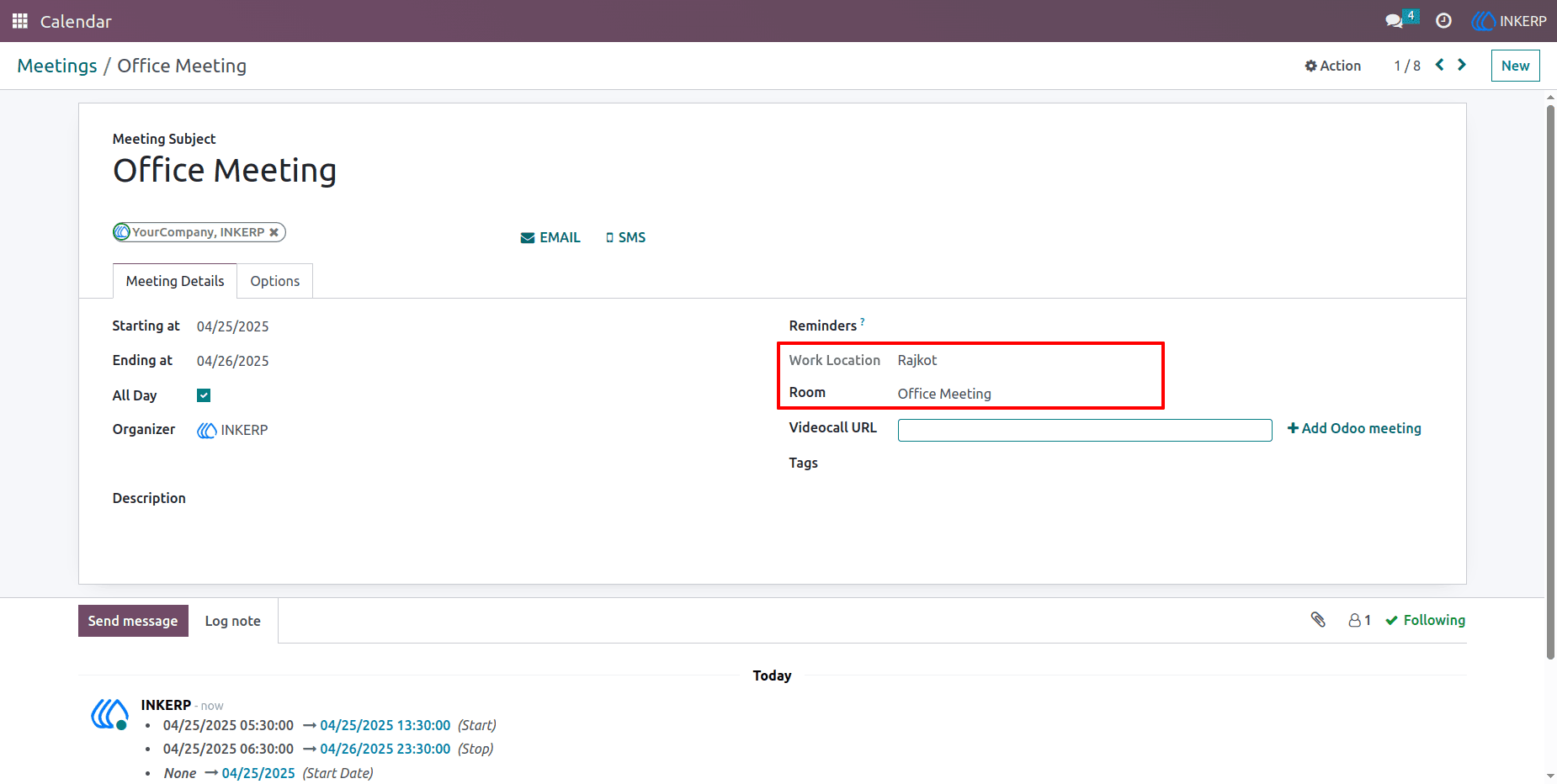Switch to Meeting Details tab
This screenshot has height=784, width=1557.
tap(175, 281)
